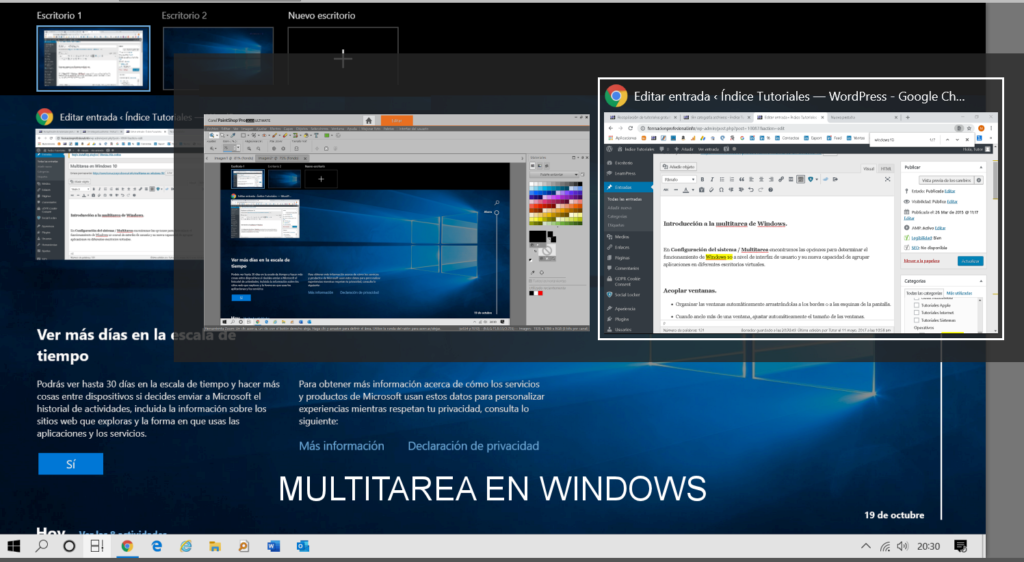This screenshot has width=1024, height=562.
Task: Show hidden tray icons with the chevron
Action: click(x=865, y=546)
